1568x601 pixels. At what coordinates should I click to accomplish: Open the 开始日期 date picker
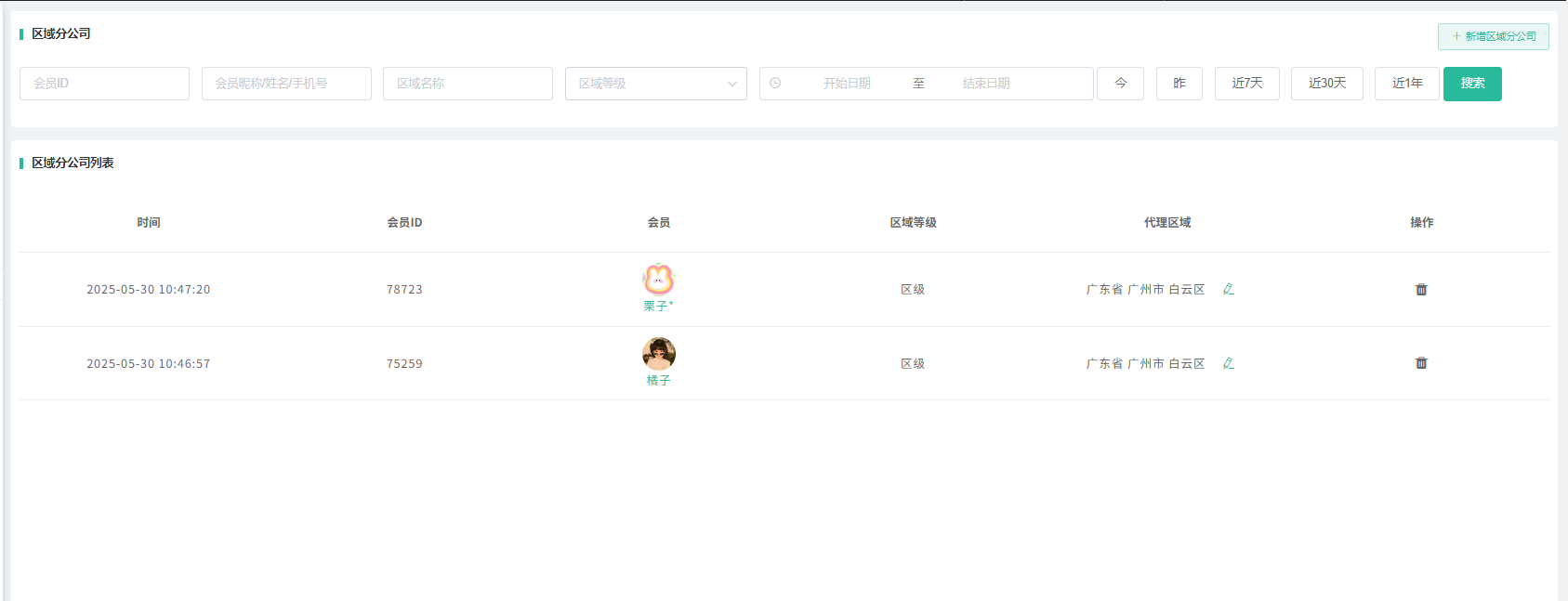(847, 84)
